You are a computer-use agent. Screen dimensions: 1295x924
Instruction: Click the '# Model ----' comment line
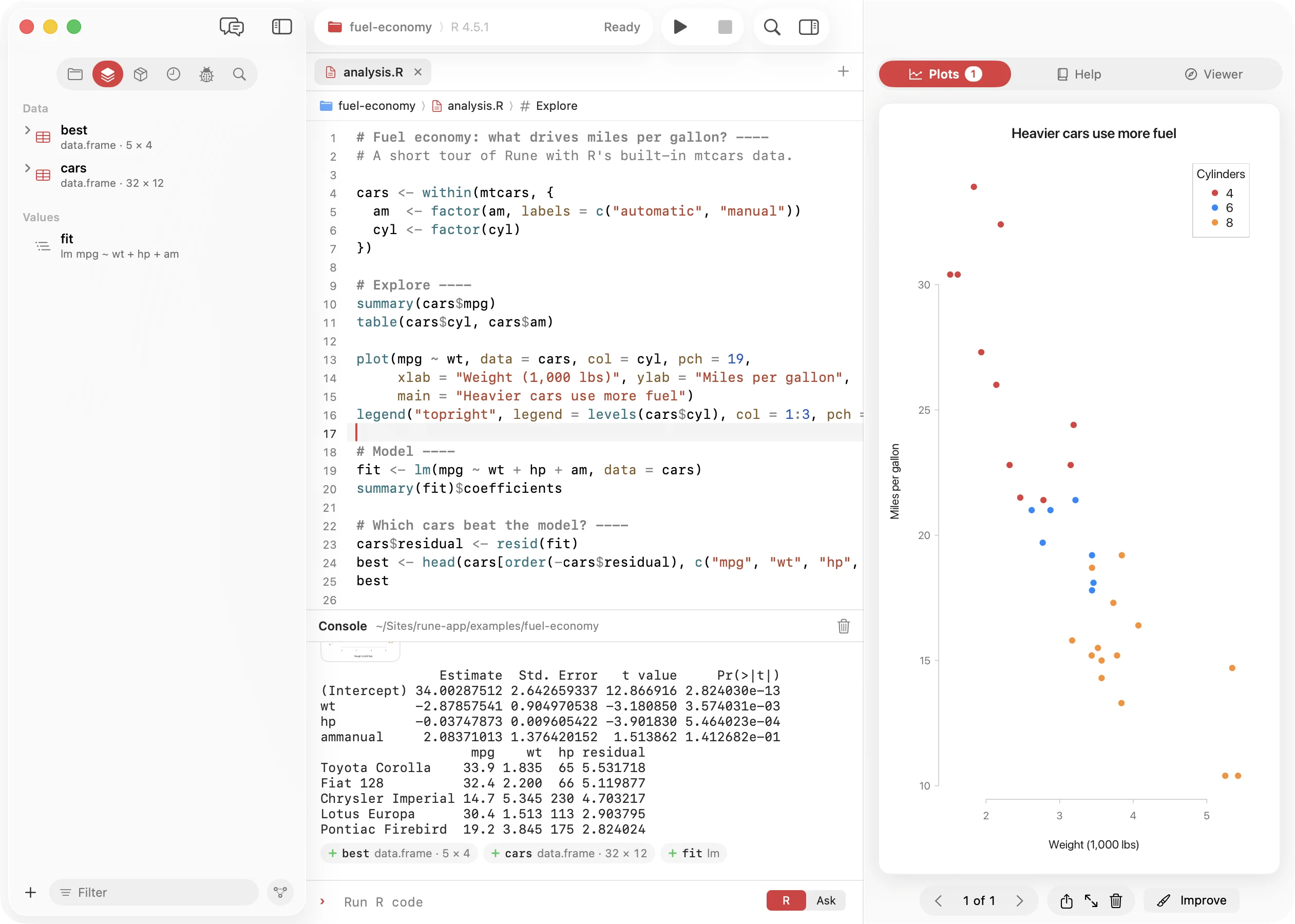tap(406, 452)
